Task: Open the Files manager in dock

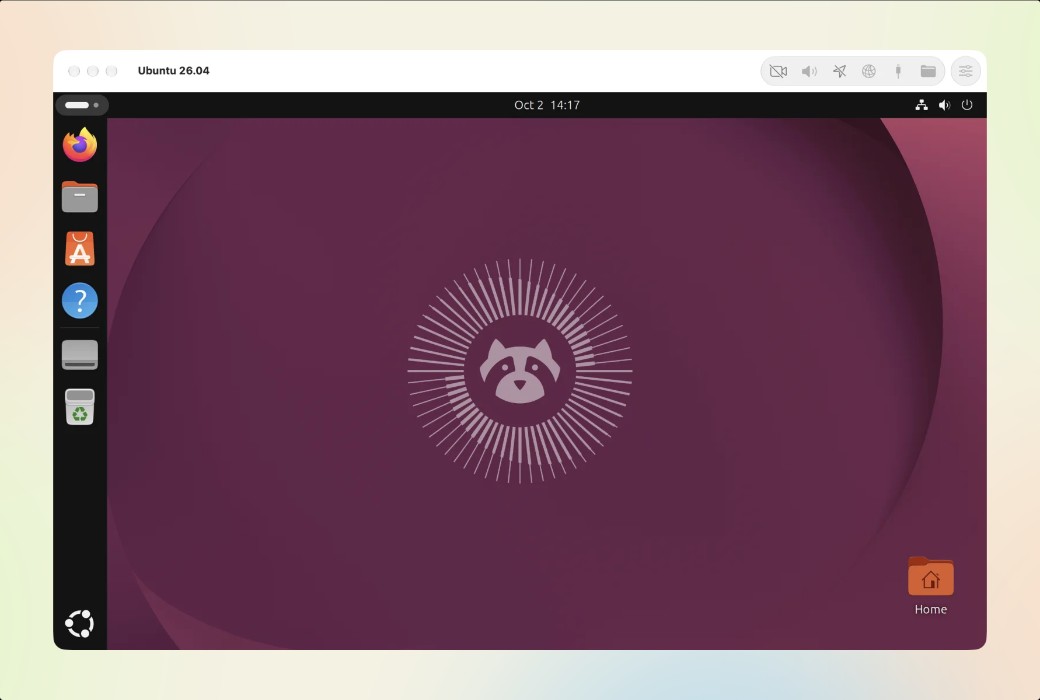Action: coord(80,196)
